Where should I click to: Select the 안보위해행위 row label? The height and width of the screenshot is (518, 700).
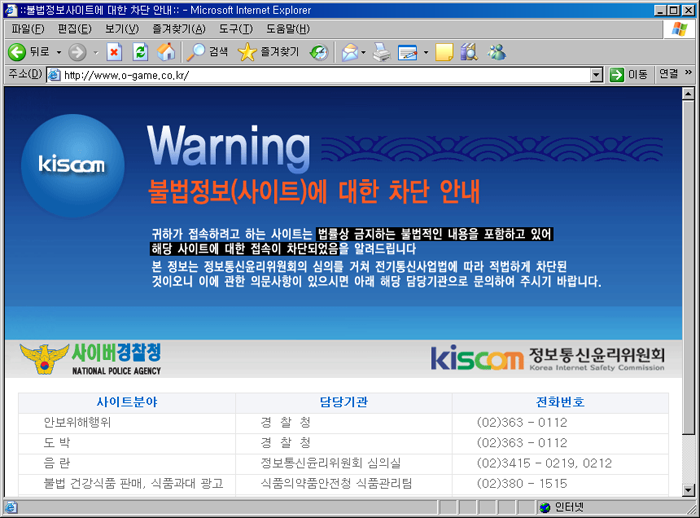[77, 422]
